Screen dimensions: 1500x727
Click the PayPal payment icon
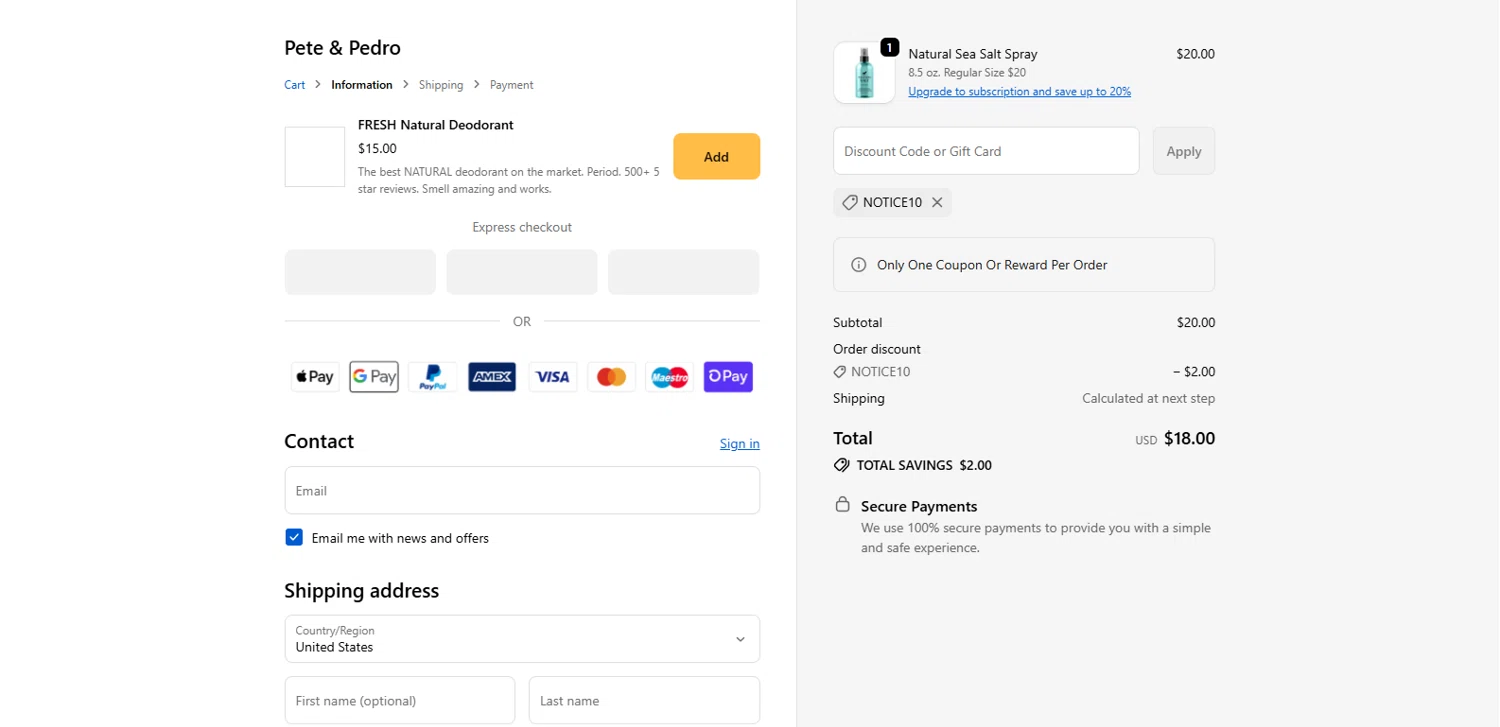pos(433,377)
